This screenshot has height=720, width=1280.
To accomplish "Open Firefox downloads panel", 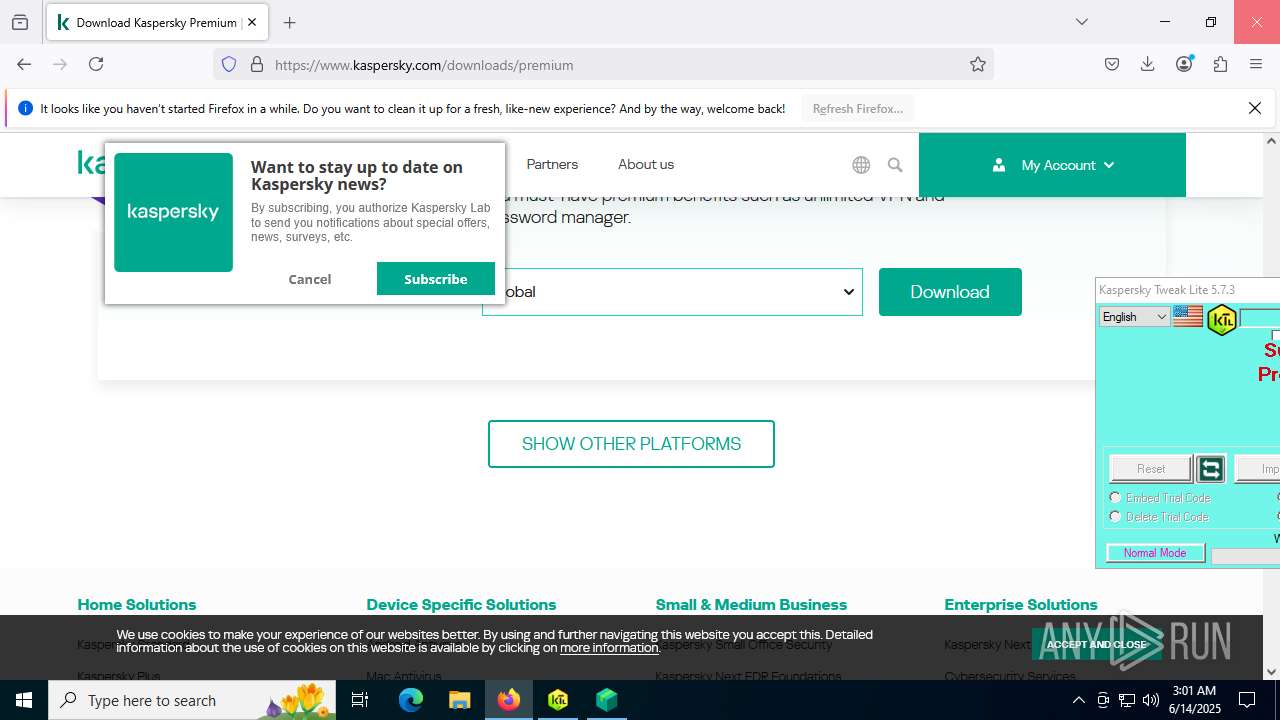I will [x=1148, y=64].
